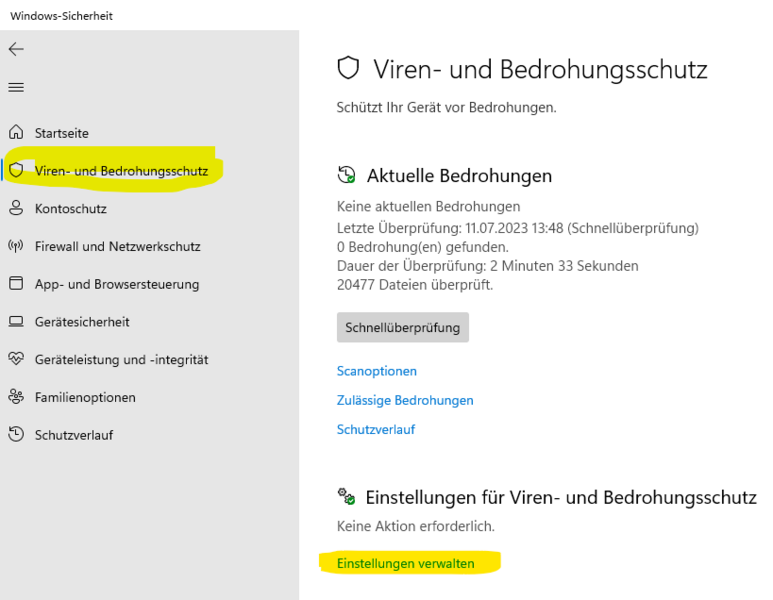This screenshot has height=600, width=773.
Task: Open Firewall und Netzwerkschutz section
Action: [117, 246]
